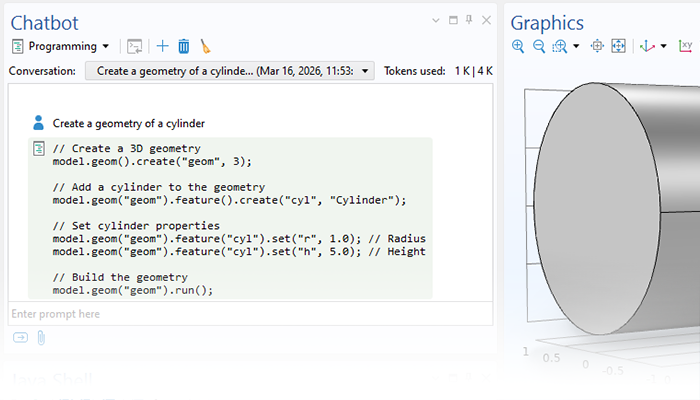This screenshot has width=700, height=400.
Task: Click code line model.geom().create("geom", 3);
Action: (x=152, y=162)
